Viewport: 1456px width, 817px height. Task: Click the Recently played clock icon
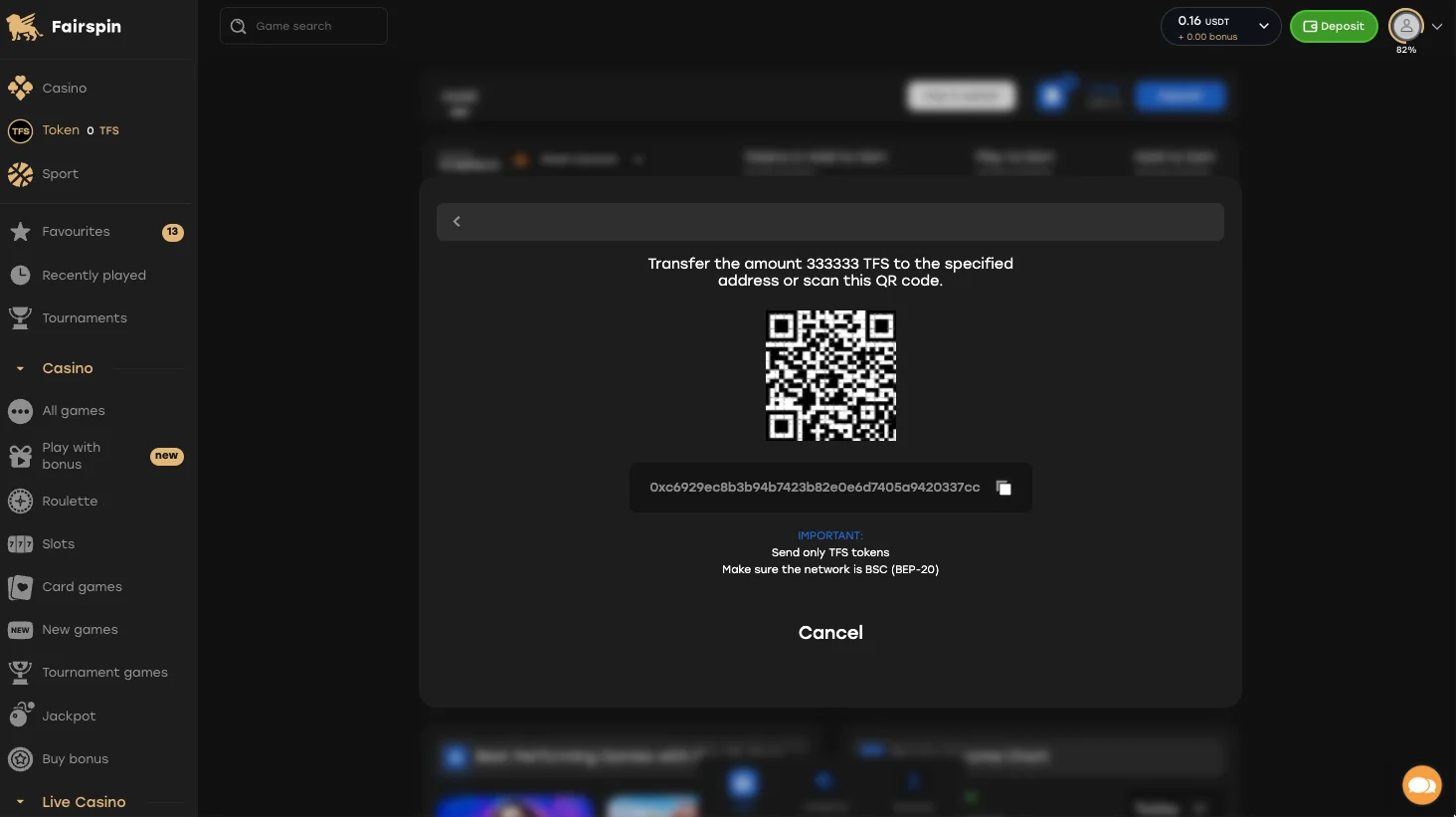pos(20,276)
